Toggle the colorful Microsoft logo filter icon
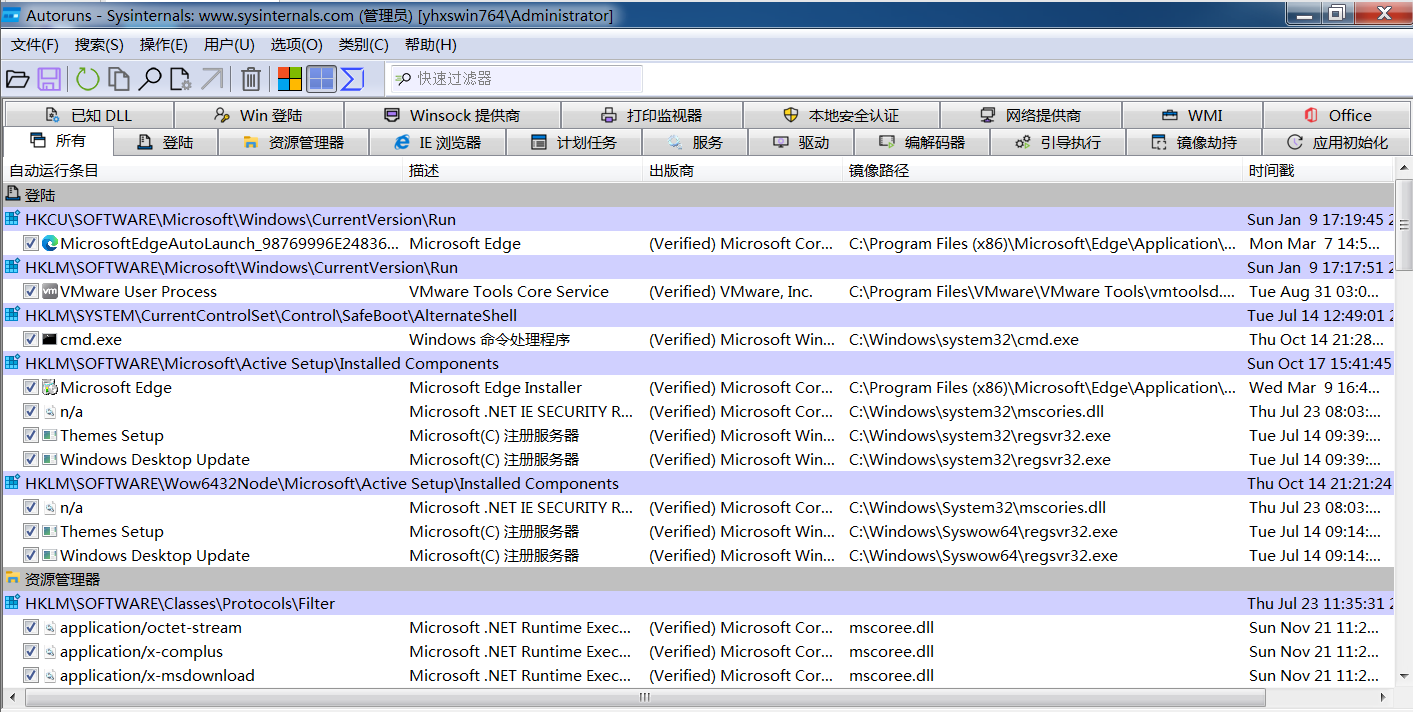The width and height of the screenshot is (1413, 712). (290, 79)
